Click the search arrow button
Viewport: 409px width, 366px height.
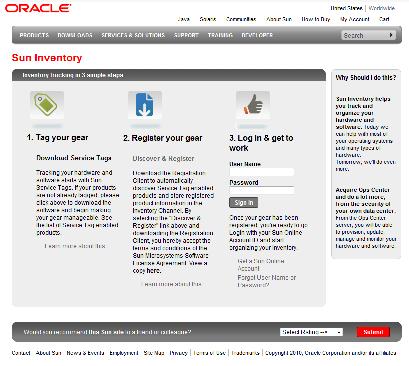(391, 35)
